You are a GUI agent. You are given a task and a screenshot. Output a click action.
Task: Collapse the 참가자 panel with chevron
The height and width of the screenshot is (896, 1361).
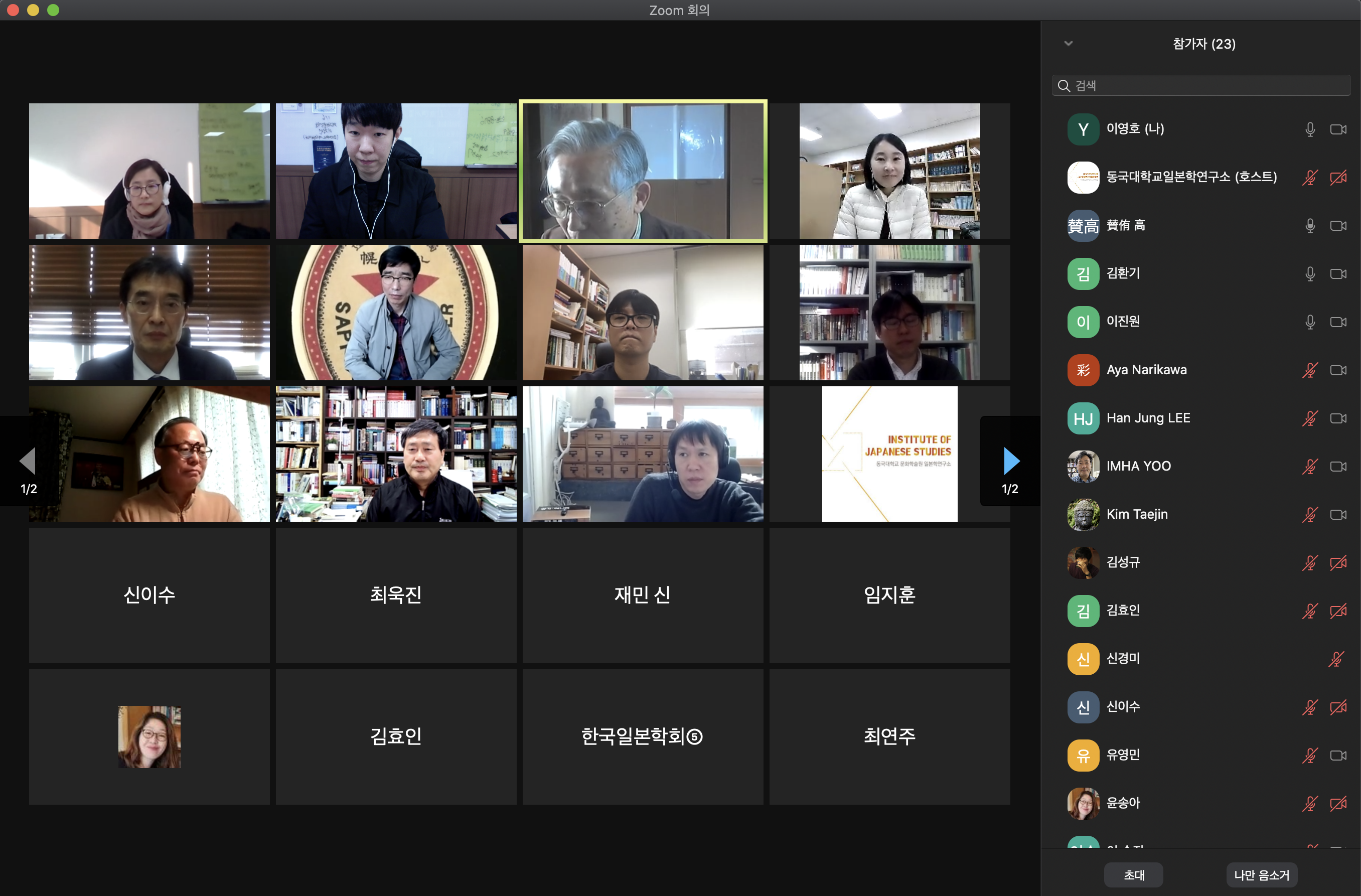coord(1068,44)
